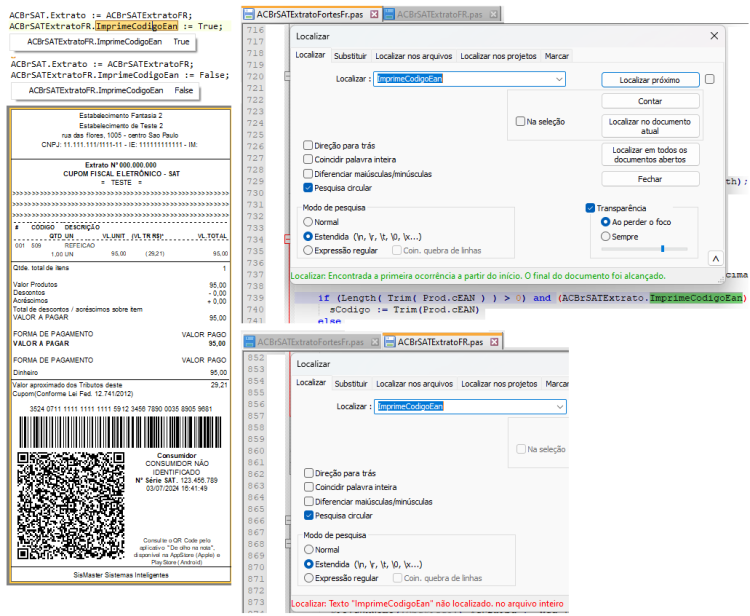Image resolution: width=750 pixels, height=616 pixels.
Task: Click the save icon on the upper ACBrSATExtratoFortesFr.pas tab
Action: coord(249,14)
